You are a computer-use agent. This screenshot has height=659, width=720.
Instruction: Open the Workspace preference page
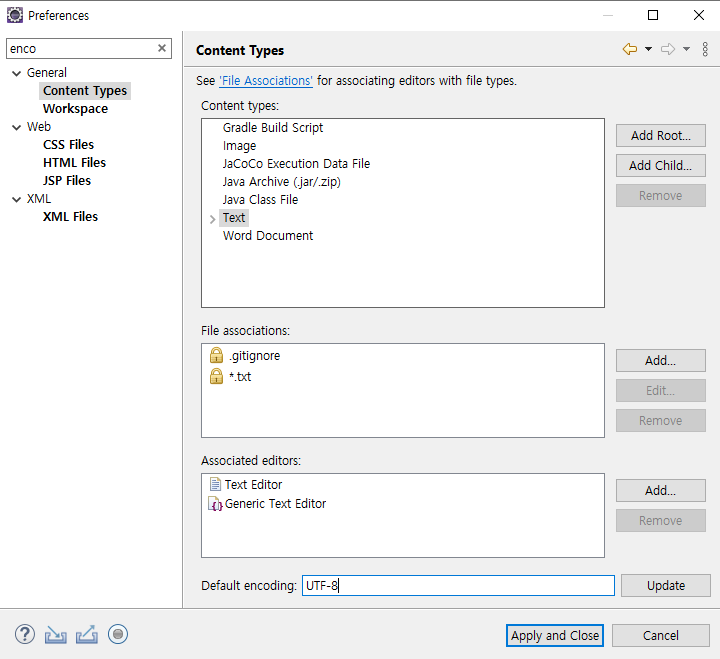[75, 108]
